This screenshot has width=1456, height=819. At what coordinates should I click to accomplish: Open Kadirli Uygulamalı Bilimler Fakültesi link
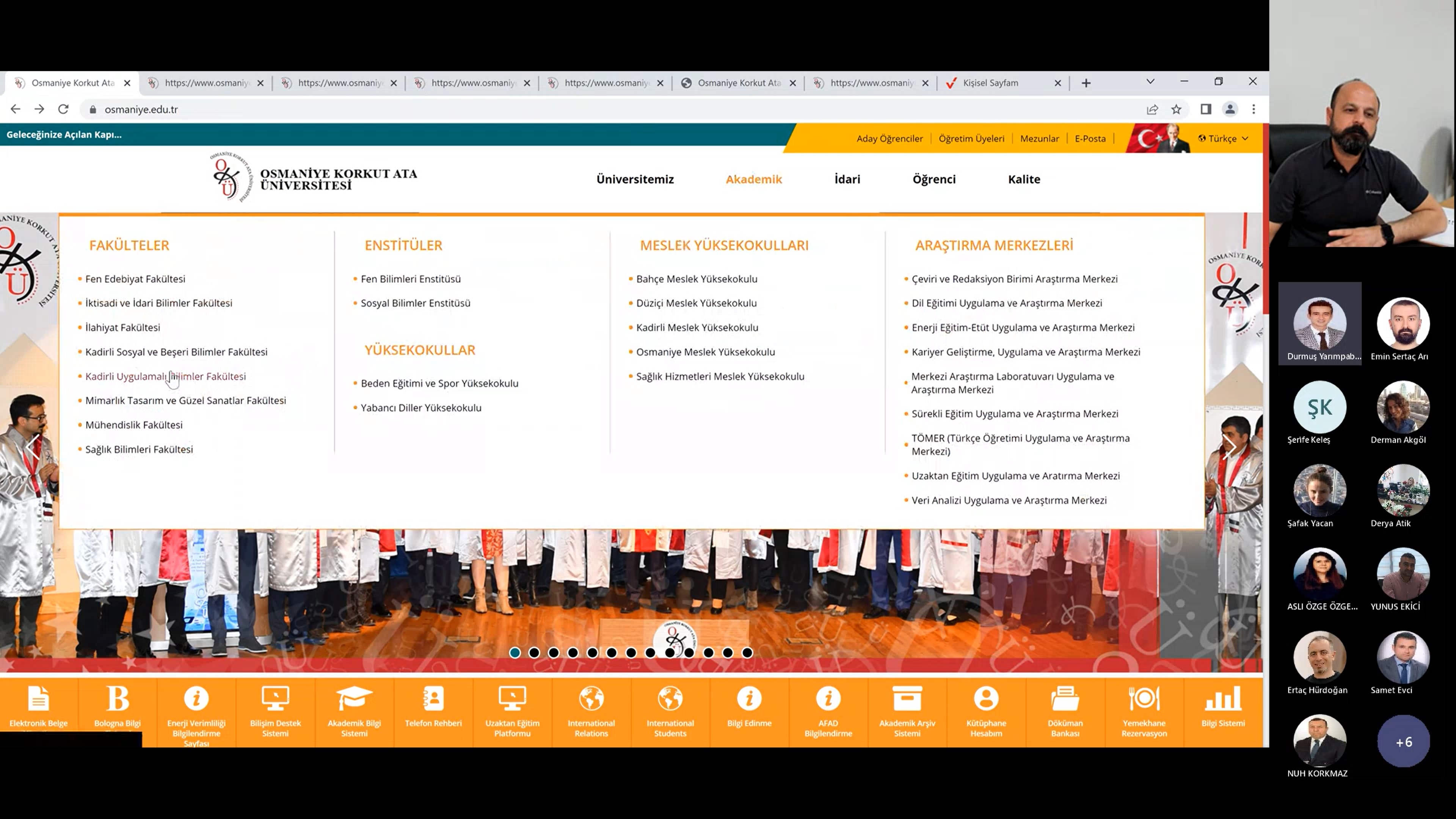(165, 377)
